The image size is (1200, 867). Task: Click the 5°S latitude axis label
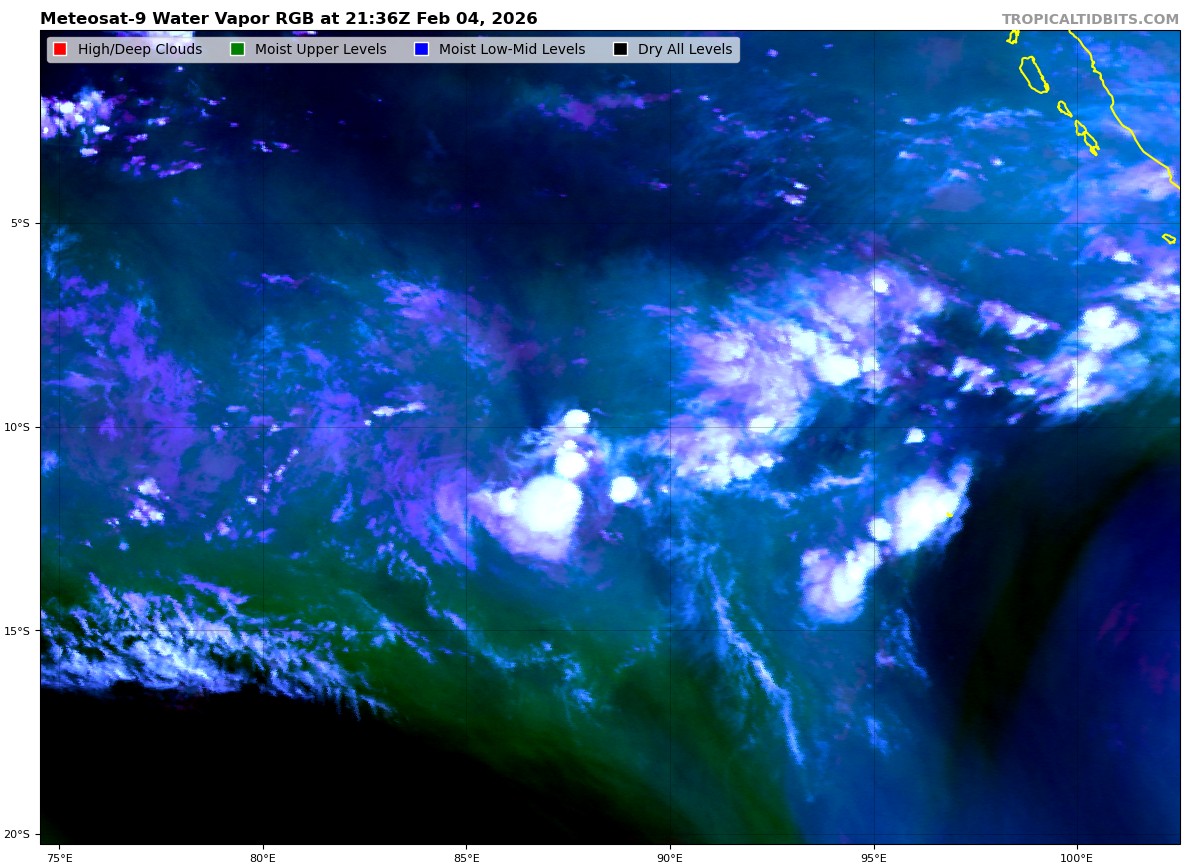click(x=20, y=223)
